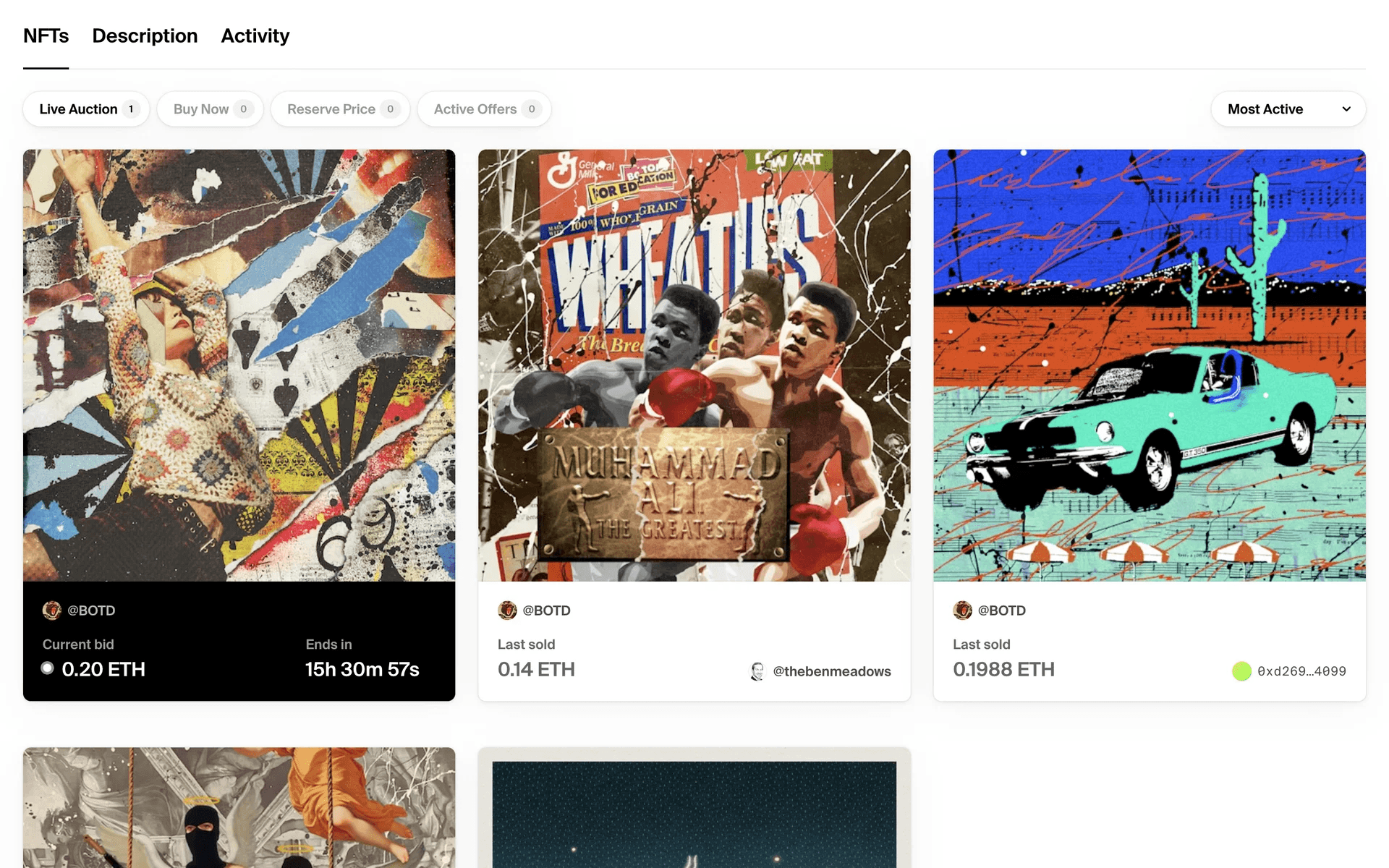Toggle the Active Offers filter
Image resolution: width=1389 pixels, height=868 pixels.
click(x=484, y=109)
